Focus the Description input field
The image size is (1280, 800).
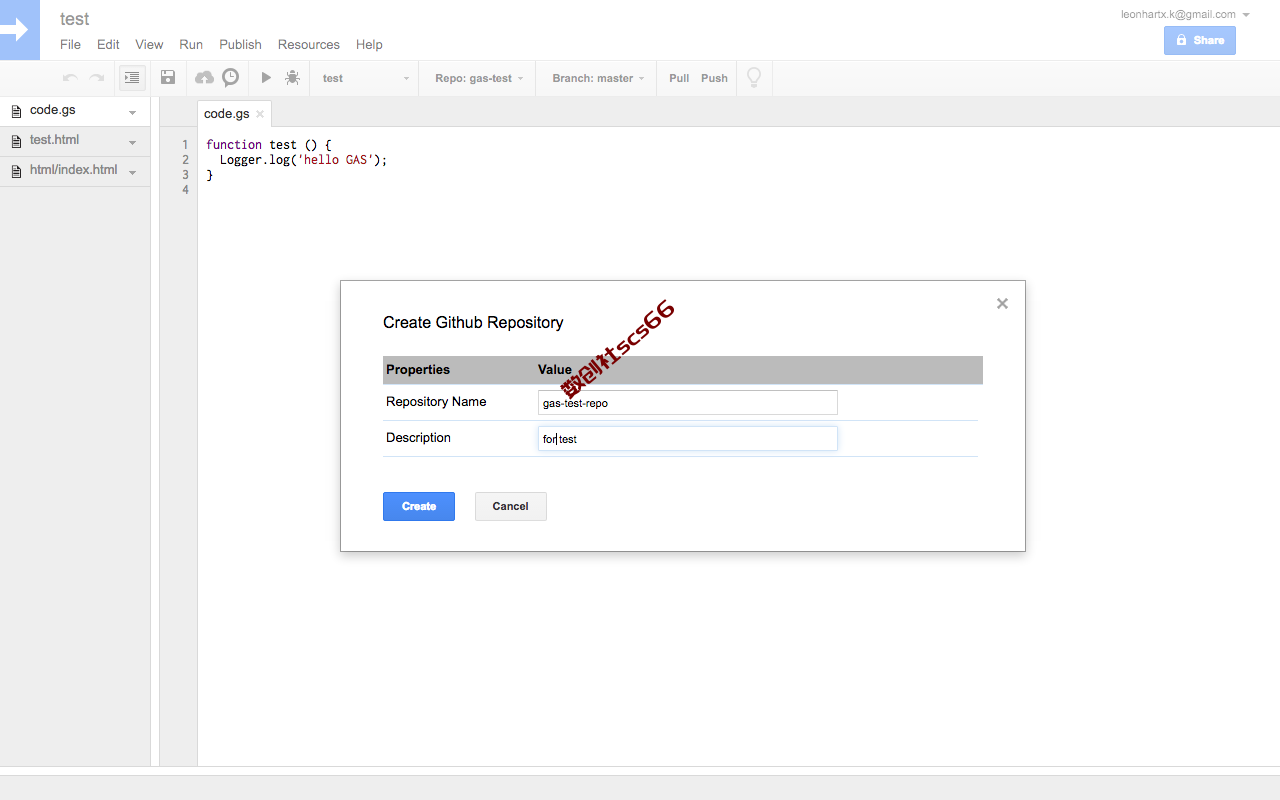tap(688, 439)
